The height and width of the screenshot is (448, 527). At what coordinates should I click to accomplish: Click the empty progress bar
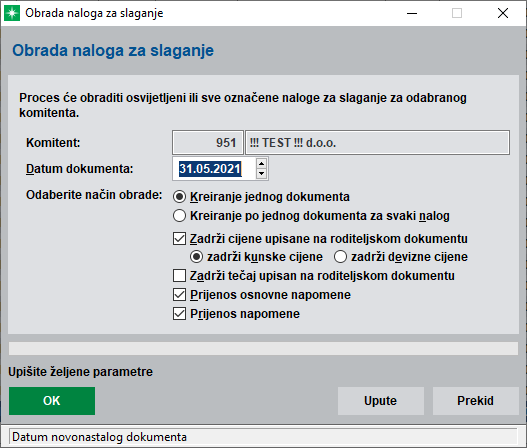click(263, 349)
